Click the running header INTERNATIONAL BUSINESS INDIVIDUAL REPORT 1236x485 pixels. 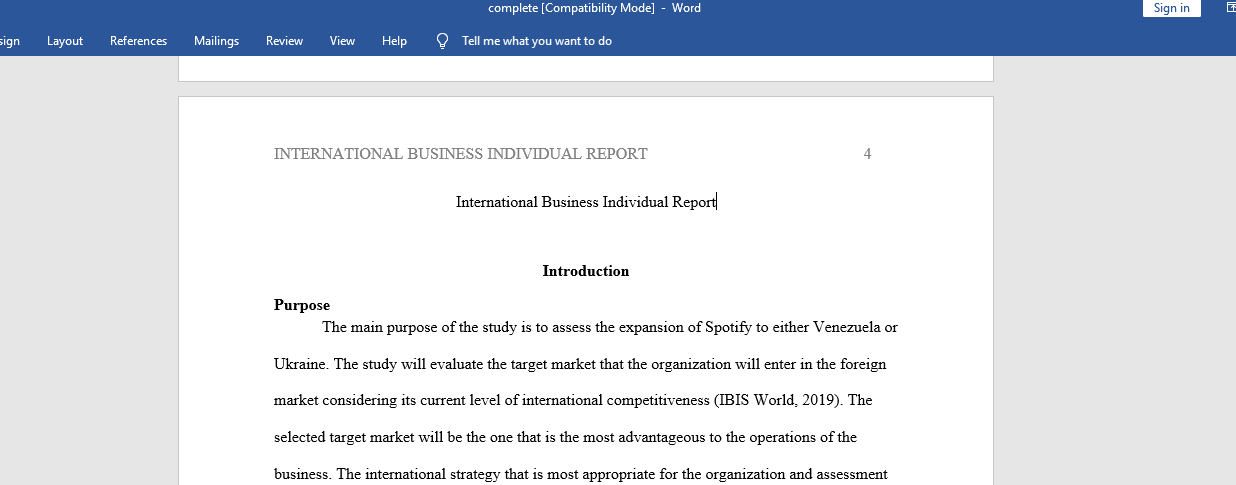461,154
